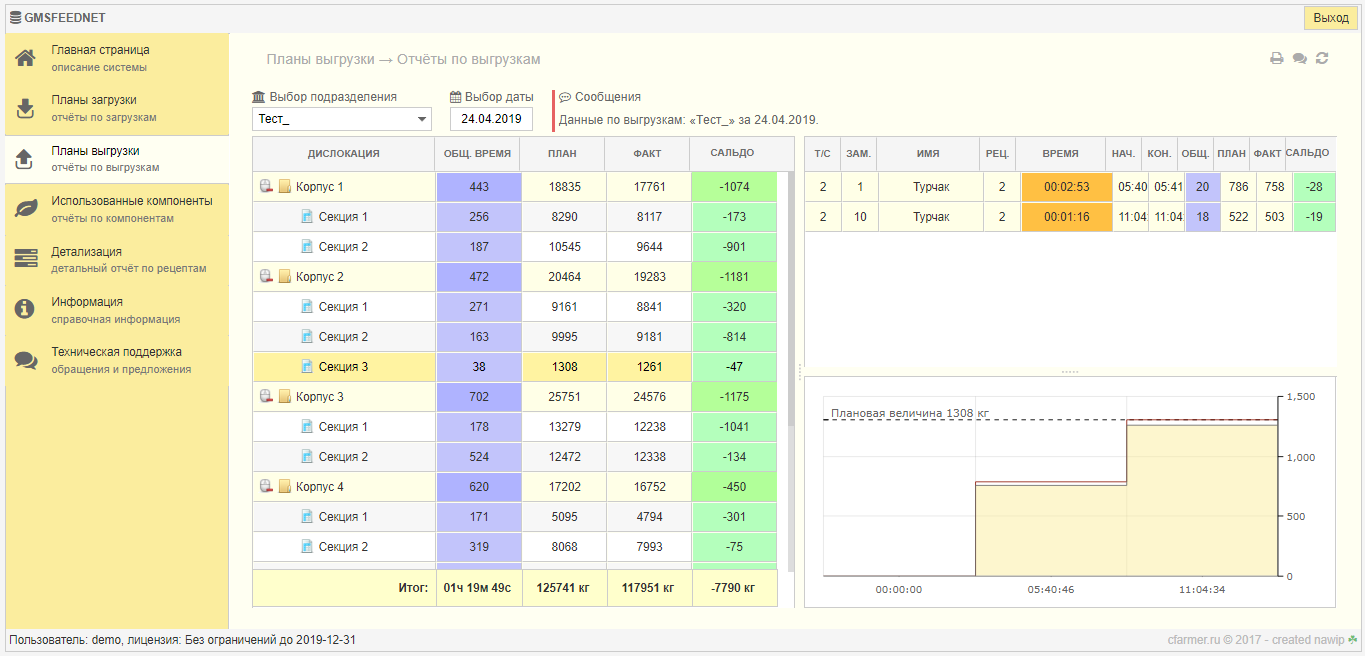The height and width of the screenshot is (656, 1365).
Task: Click the info icon for Информация
Action: point(26,310)
